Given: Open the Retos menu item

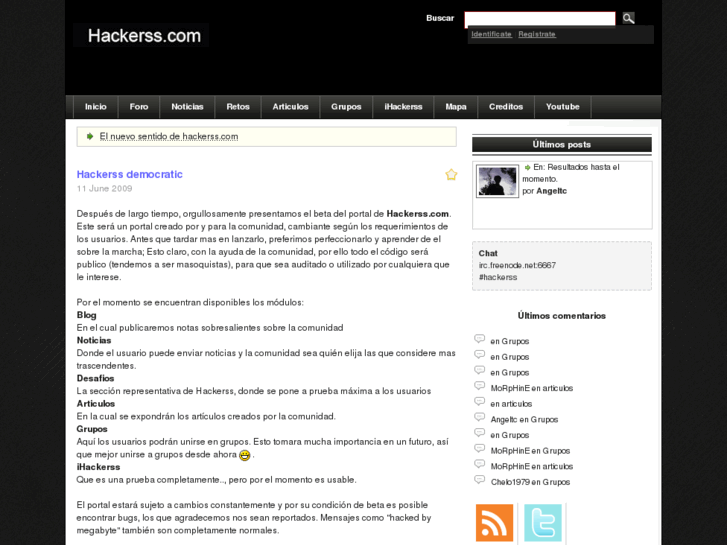Looking at the screenshot, I should [x=238, y=107].
